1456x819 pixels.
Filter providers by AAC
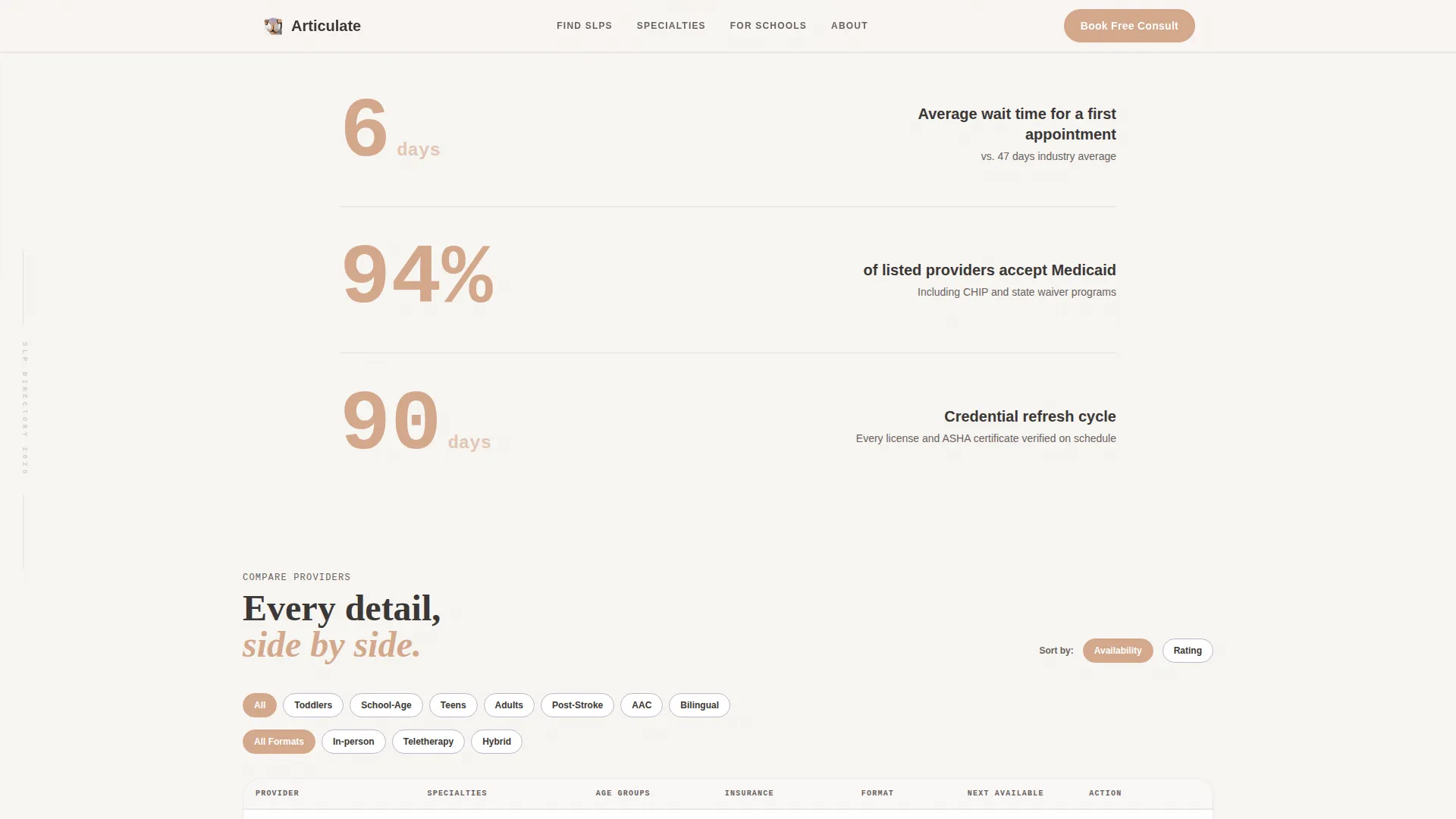point(642,705)
